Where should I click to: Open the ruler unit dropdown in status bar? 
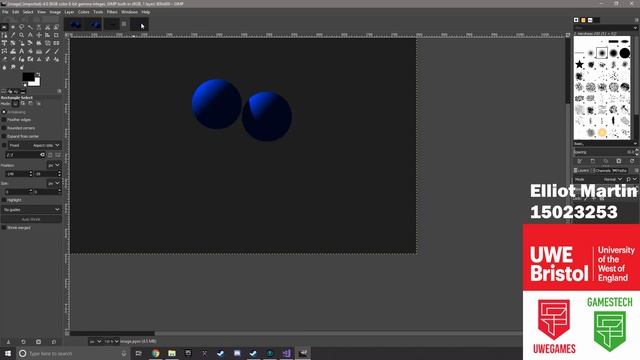tap(96, 341)
